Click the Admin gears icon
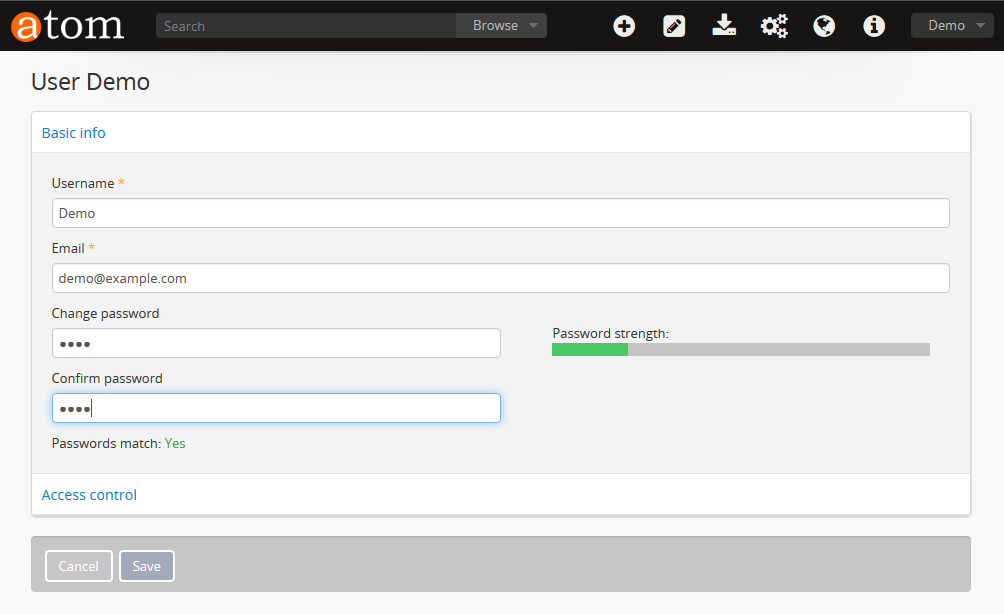 (774, 26)
